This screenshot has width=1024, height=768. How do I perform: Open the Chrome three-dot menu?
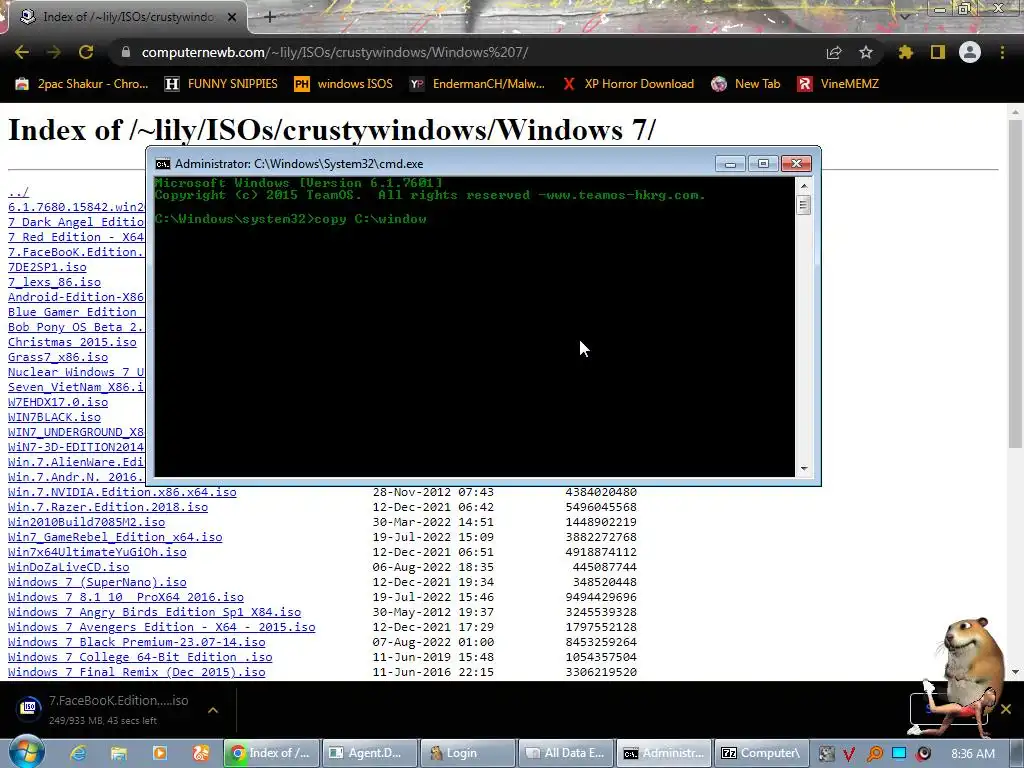(x=1002, y=52)
